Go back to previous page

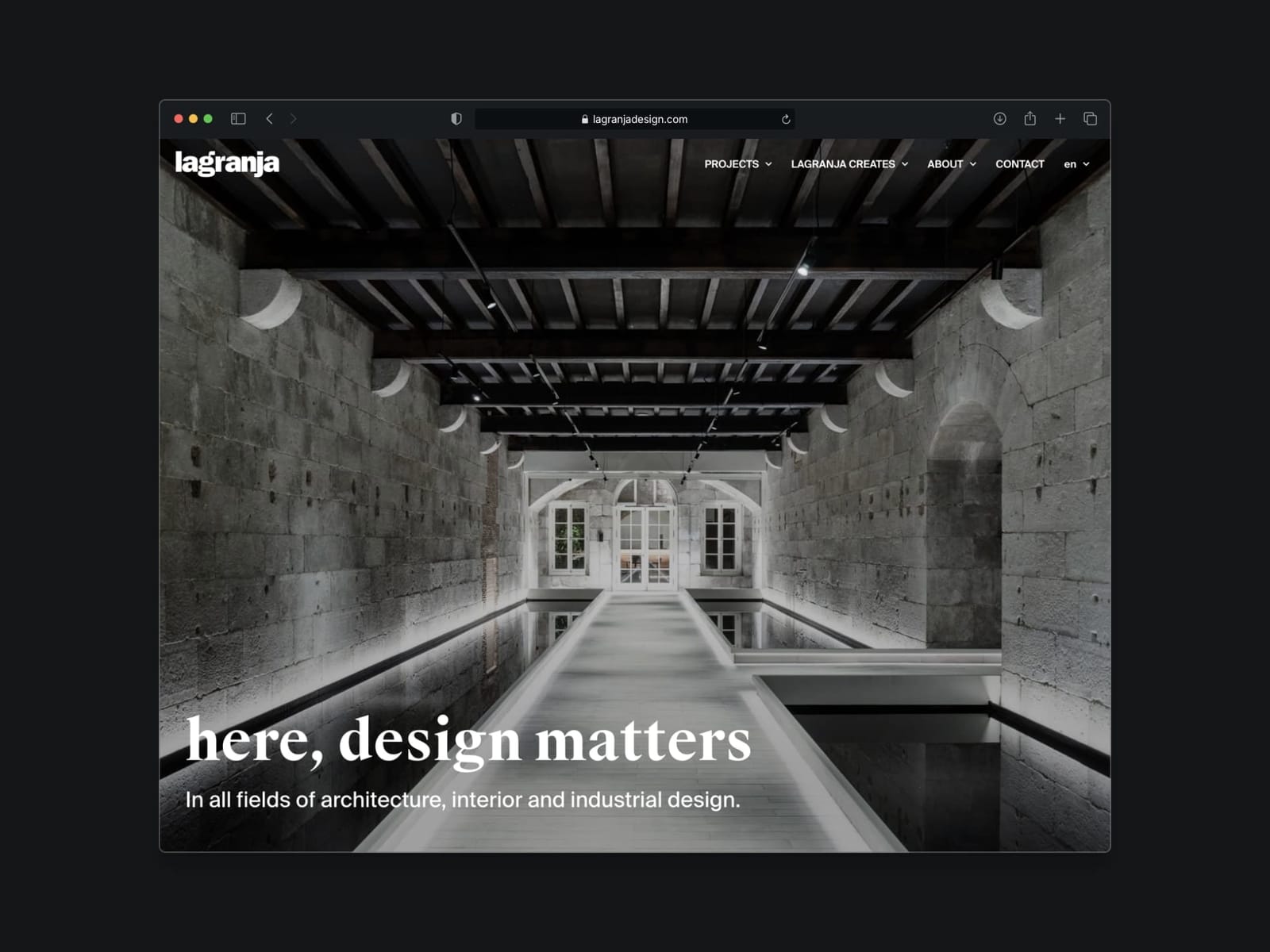click(x=270, y=119)
